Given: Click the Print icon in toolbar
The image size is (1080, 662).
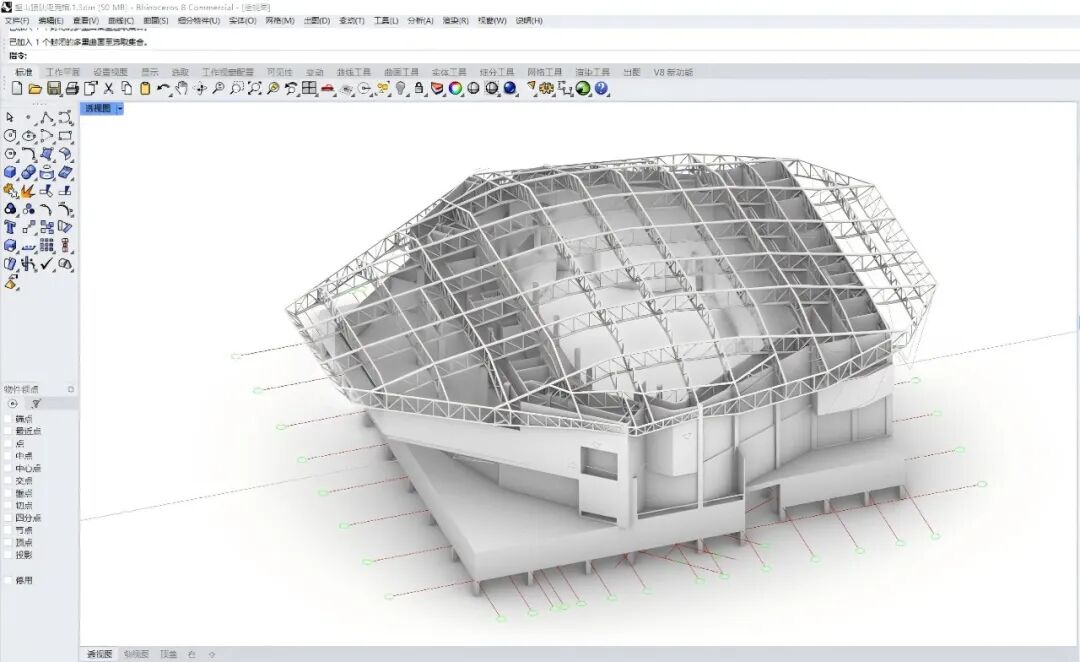Looking at the screenshot, I should 72,89.
